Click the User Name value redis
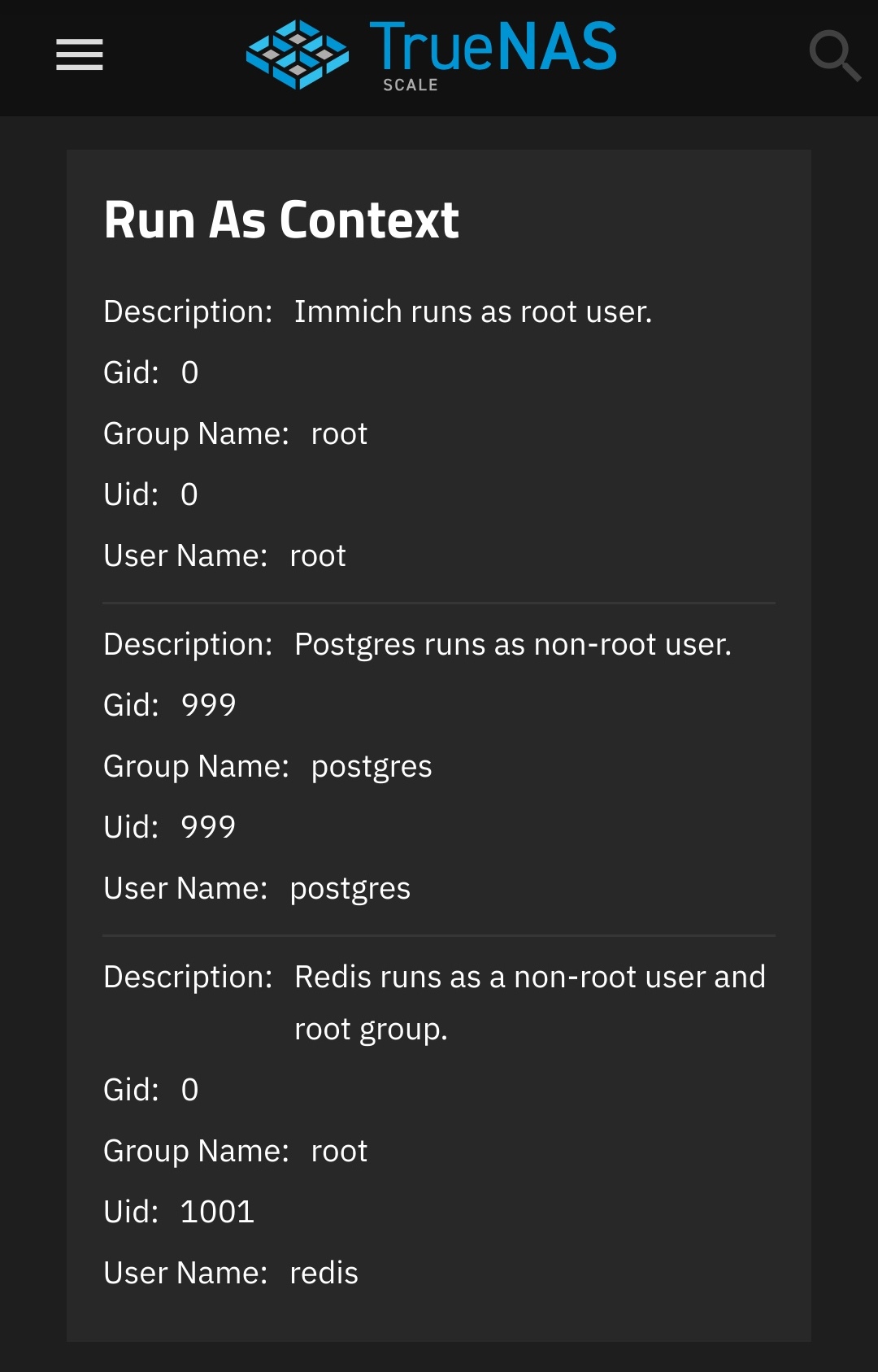Screen dimensions: 878x1372 tap(324, 1273)
